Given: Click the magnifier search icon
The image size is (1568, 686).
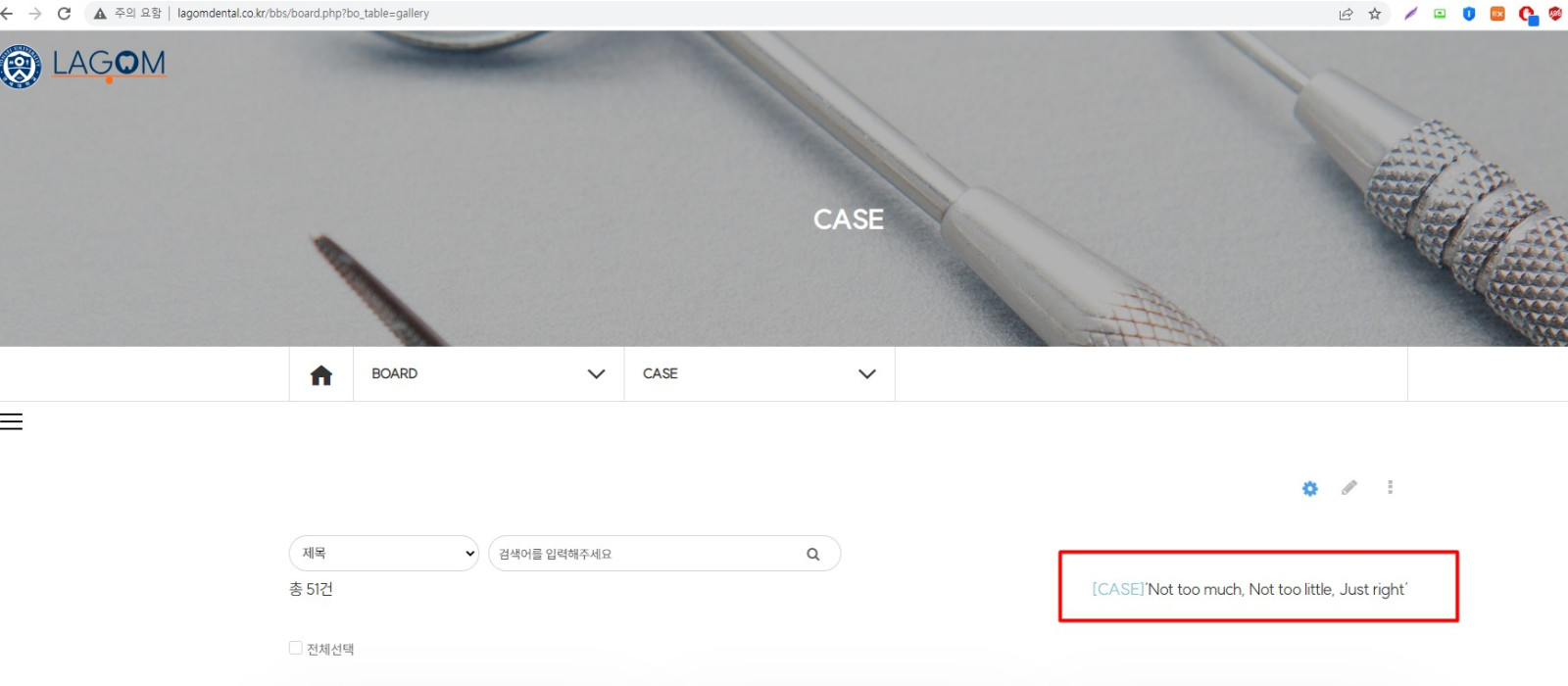Looking at the screenshot, I should [813, 554].
